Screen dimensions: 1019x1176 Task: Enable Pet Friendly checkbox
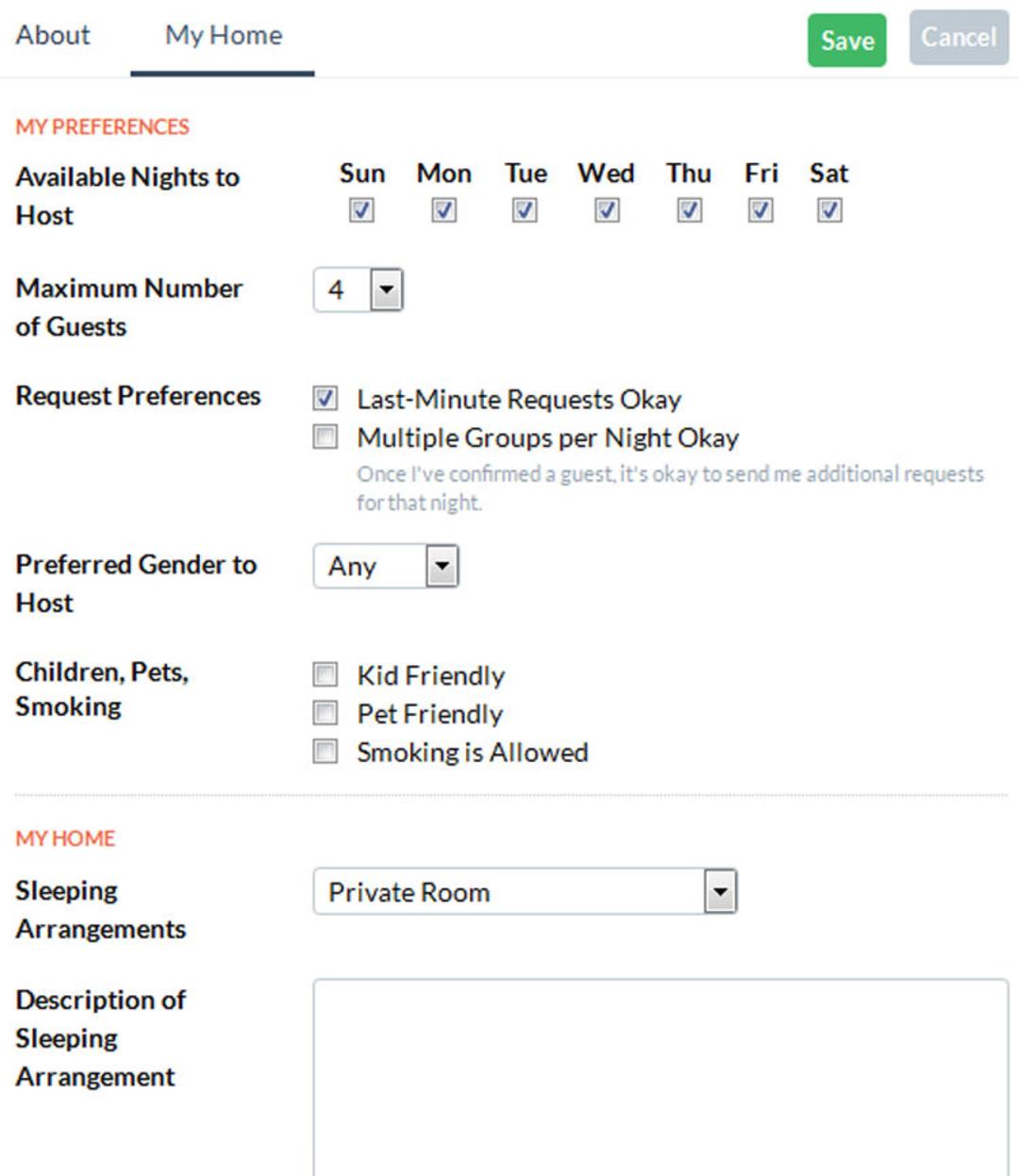(x=326, y=713)
